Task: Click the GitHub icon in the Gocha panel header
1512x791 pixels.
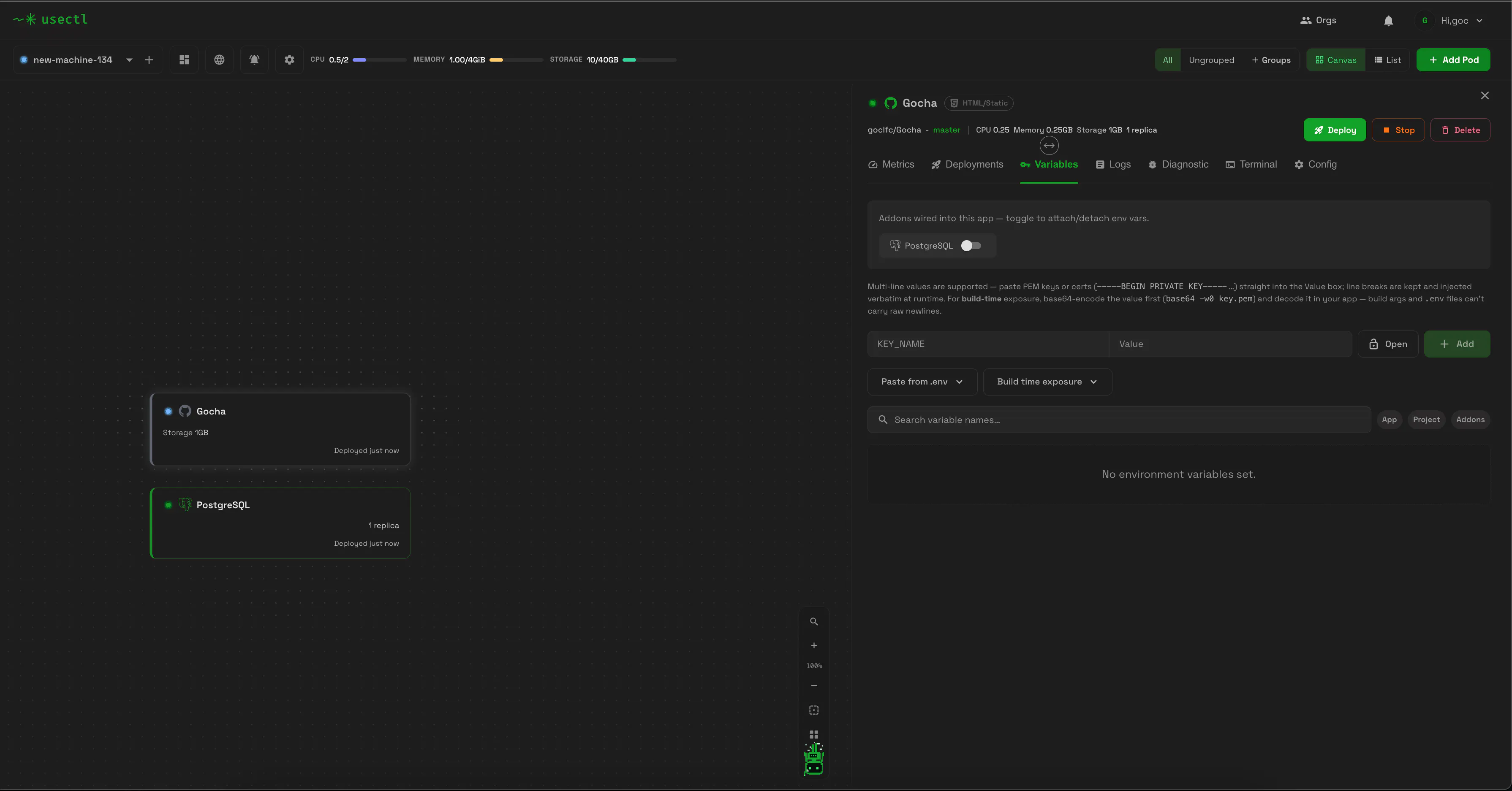Action: coord(890,103)
